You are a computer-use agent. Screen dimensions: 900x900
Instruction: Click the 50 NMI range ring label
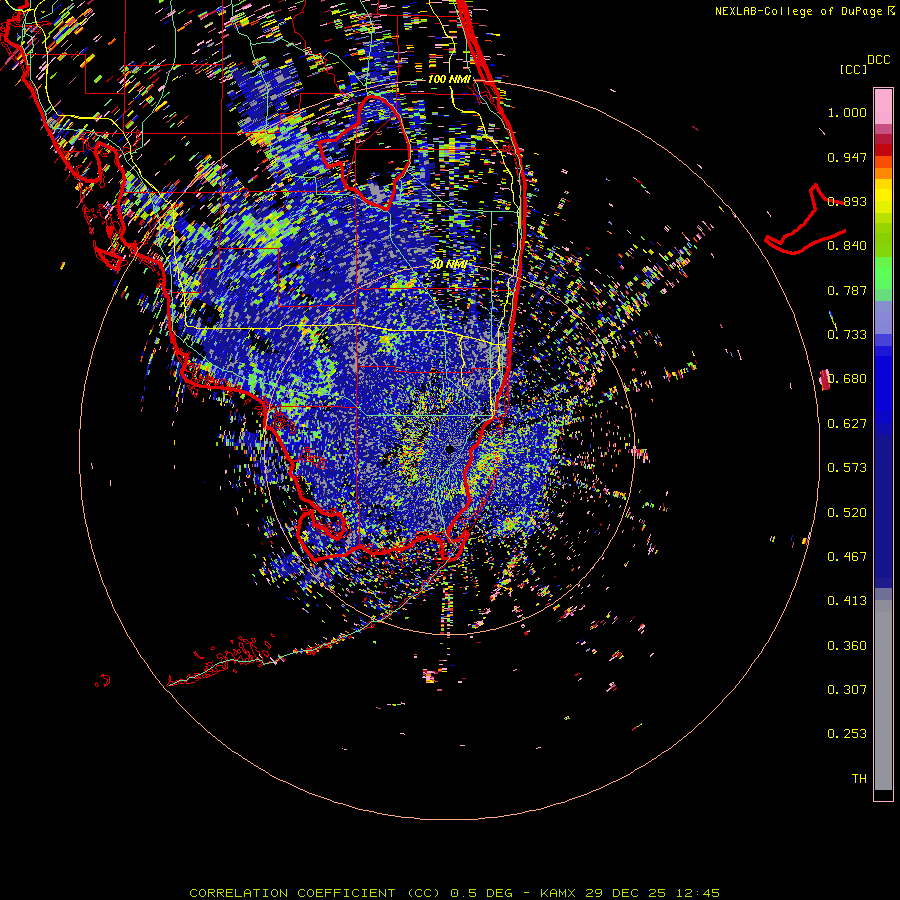449,265
